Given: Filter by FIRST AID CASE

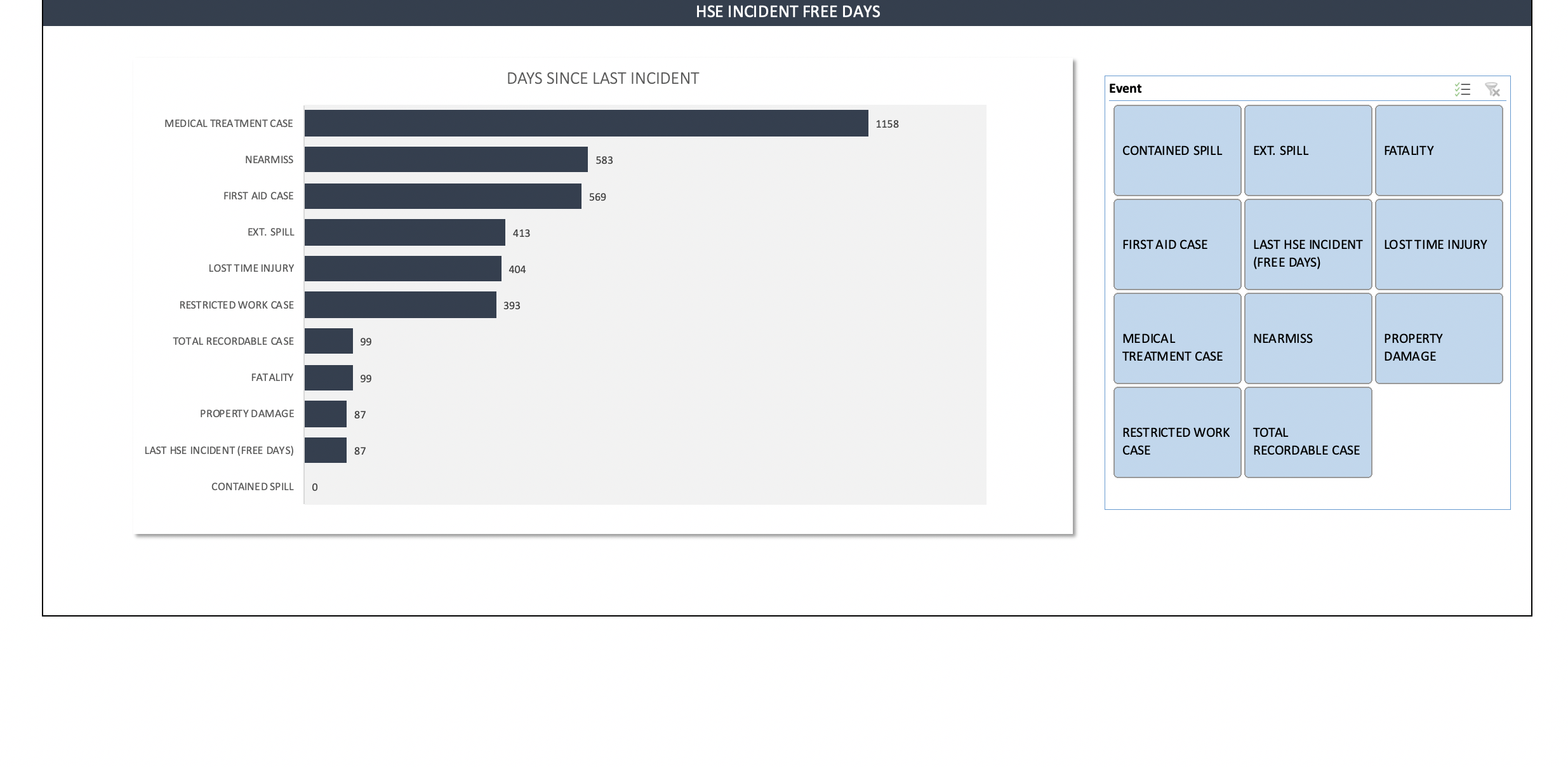Looking at the screenshot, I should 1177,244.
